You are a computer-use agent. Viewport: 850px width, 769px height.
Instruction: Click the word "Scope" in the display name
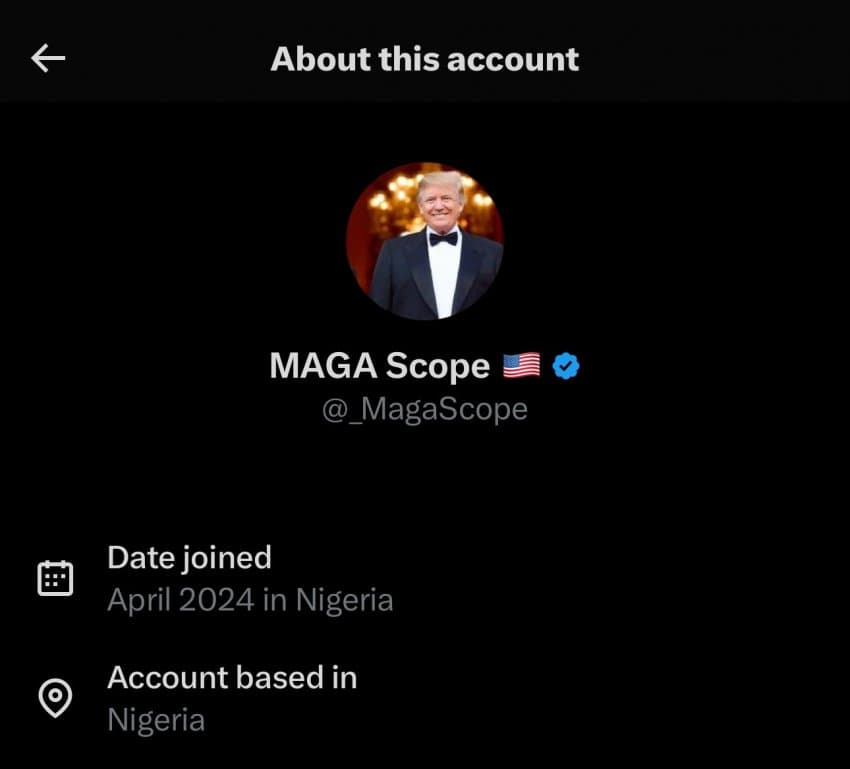(437, 366)
